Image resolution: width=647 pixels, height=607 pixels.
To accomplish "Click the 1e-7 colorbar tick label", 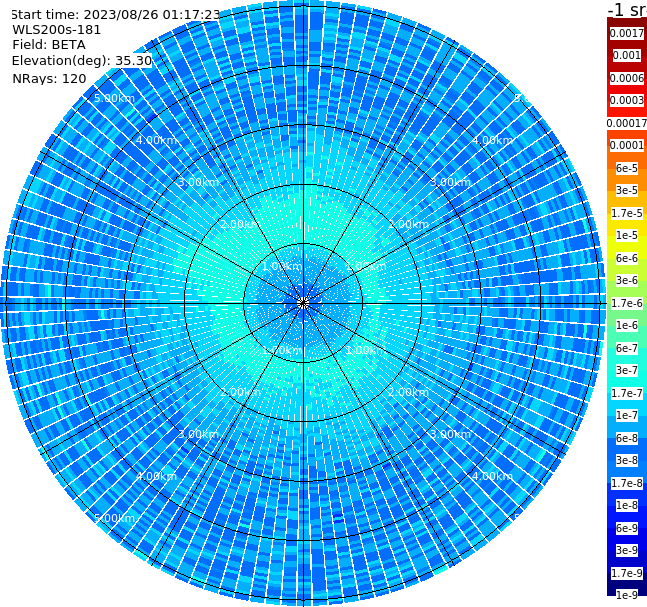I will coord(627,415).
